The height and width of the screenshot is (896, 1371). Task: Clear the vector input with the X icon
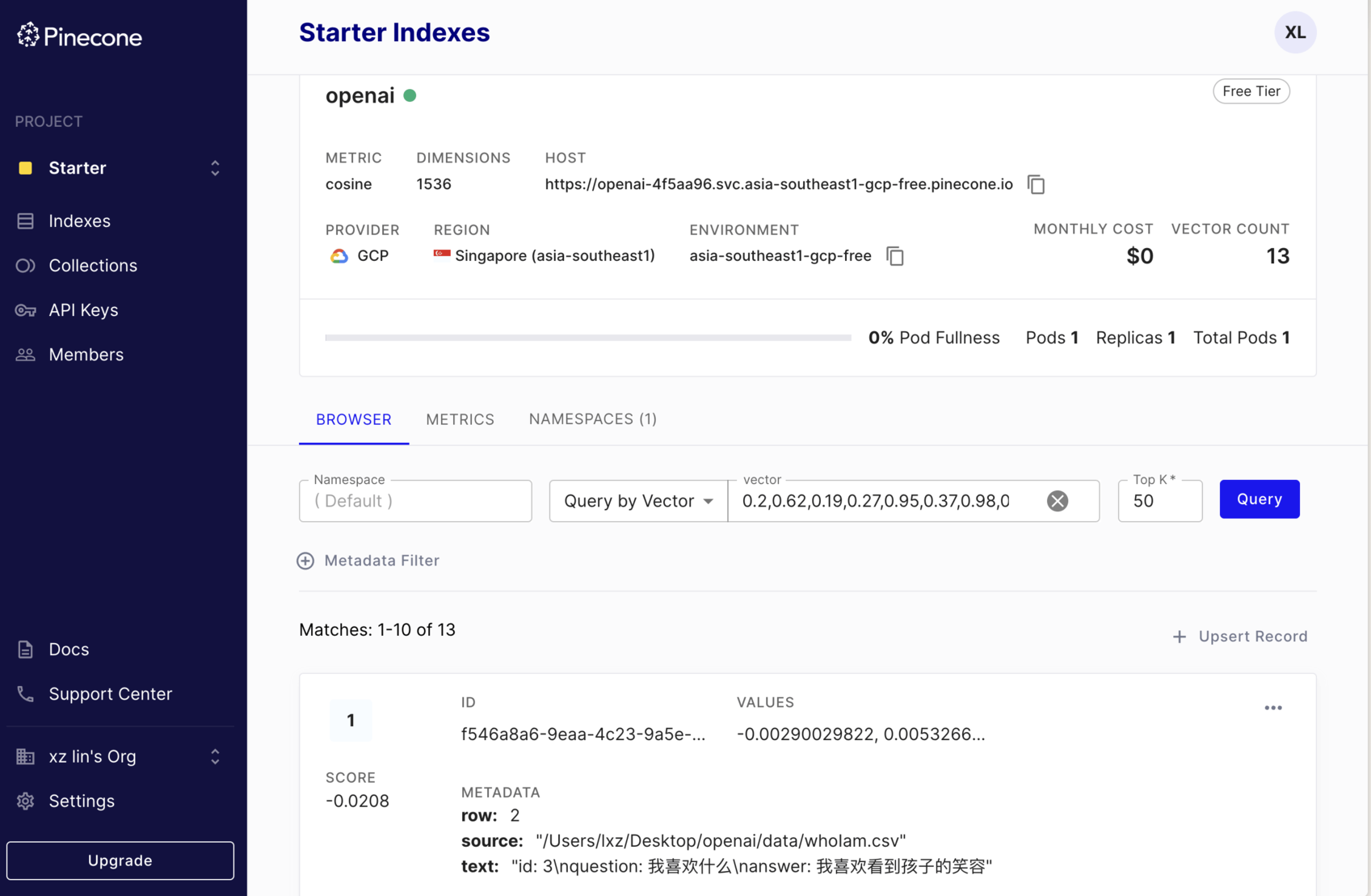pyautogui.click(x=1058, y=501)
